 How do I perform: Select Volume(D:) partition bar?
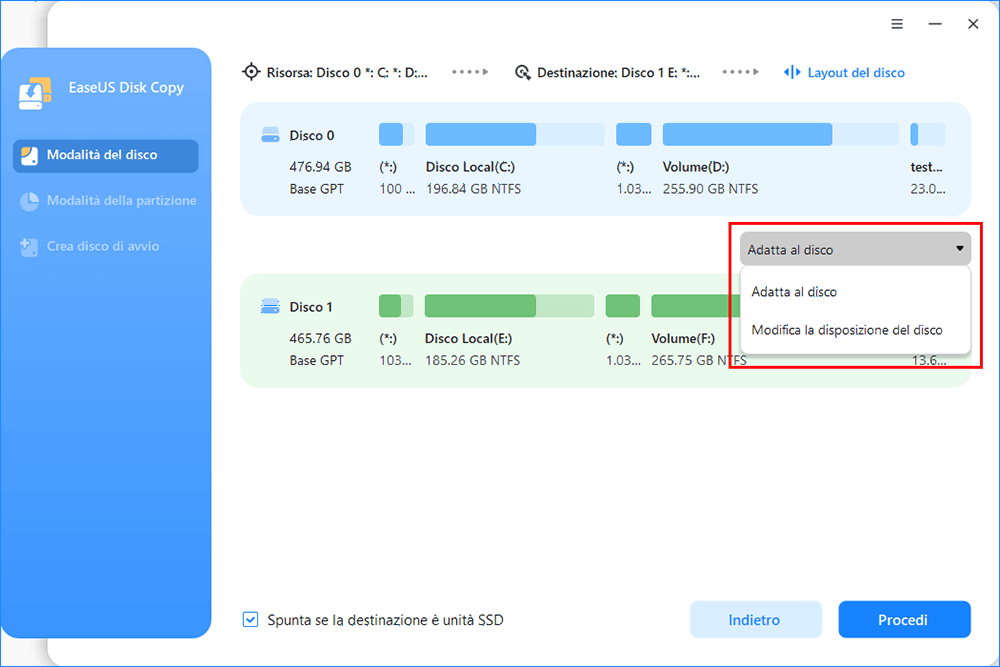(x=780, y=135)
